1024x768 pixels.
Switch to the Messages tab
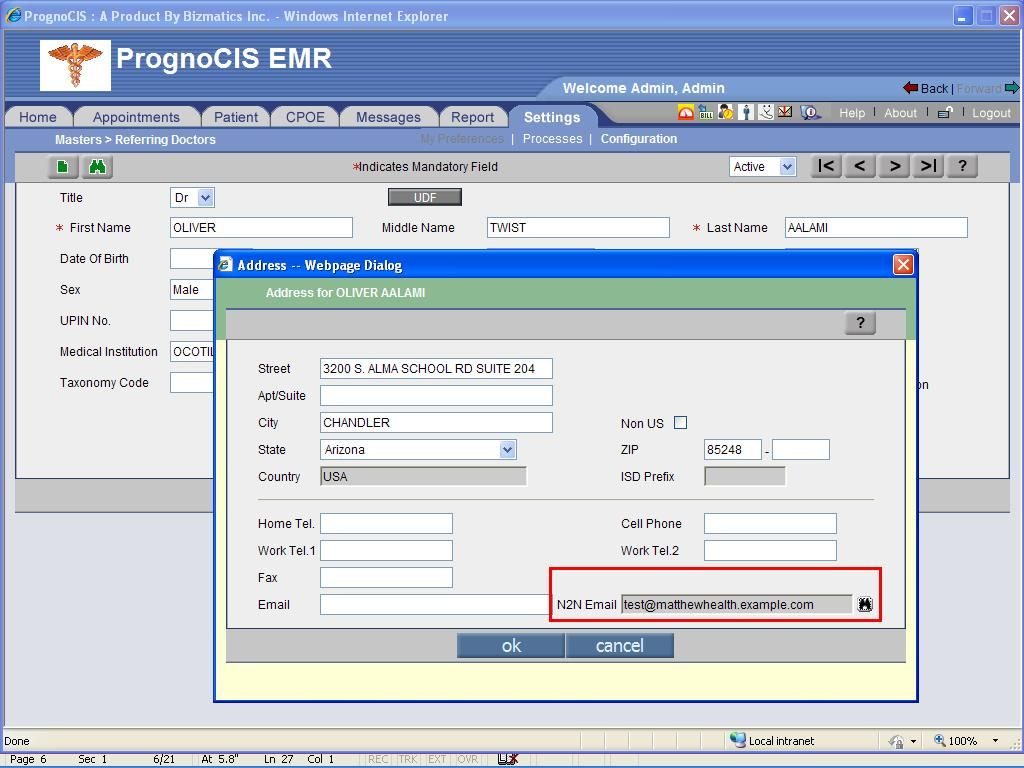(x=389, y=117)
